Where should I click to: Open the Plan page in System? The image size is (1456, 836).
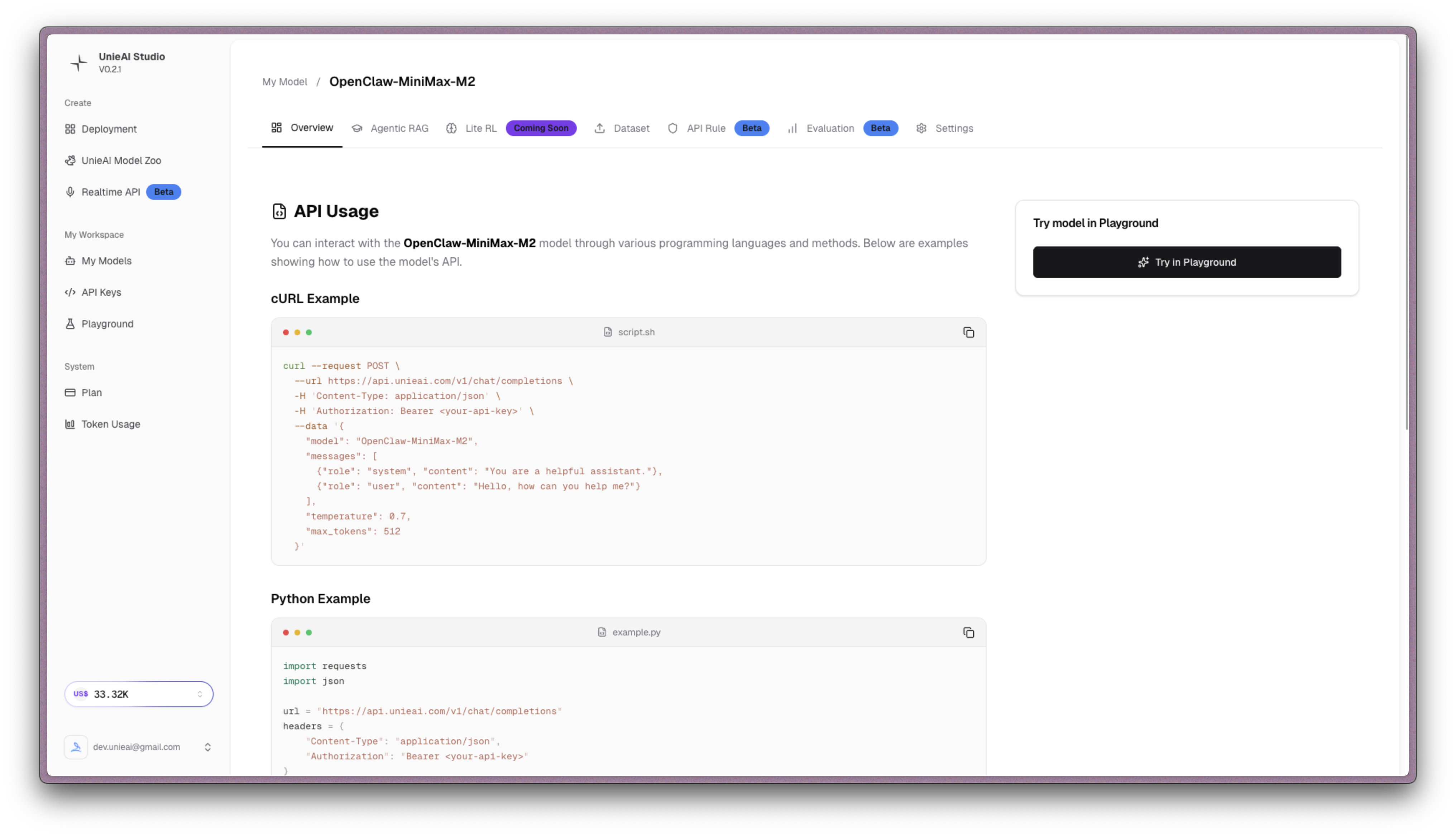(91, 393)
